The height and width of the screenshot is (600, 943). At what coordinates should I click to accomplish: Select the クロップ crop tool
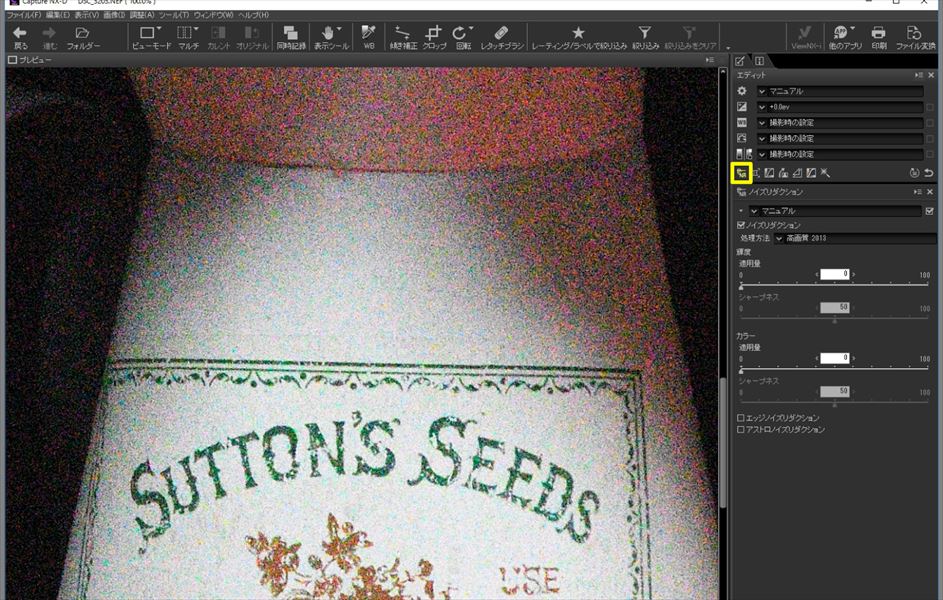pyautogui.click(x=434, y=37)
